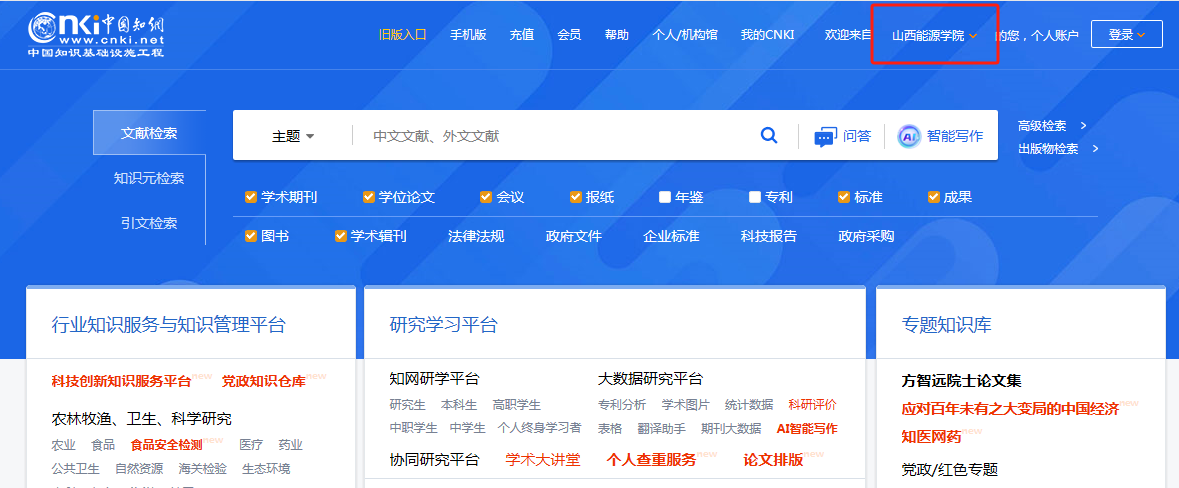1179x488 pixels.
Task: Uncheck the 学术期刊 checkbox
Action: coord(251,197)
